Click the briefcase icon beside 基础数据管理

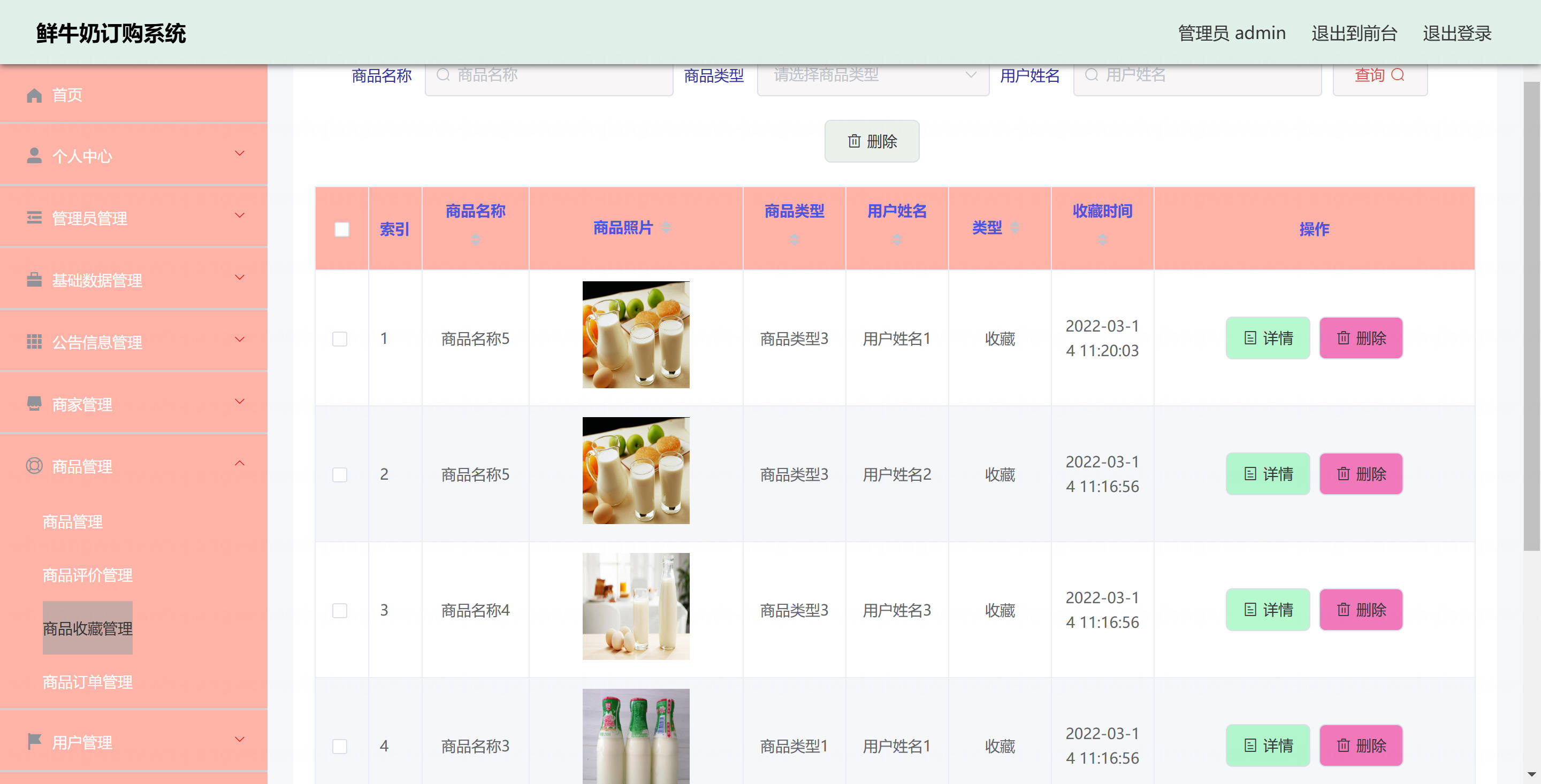pyautogui.click(x=34, y=279)
